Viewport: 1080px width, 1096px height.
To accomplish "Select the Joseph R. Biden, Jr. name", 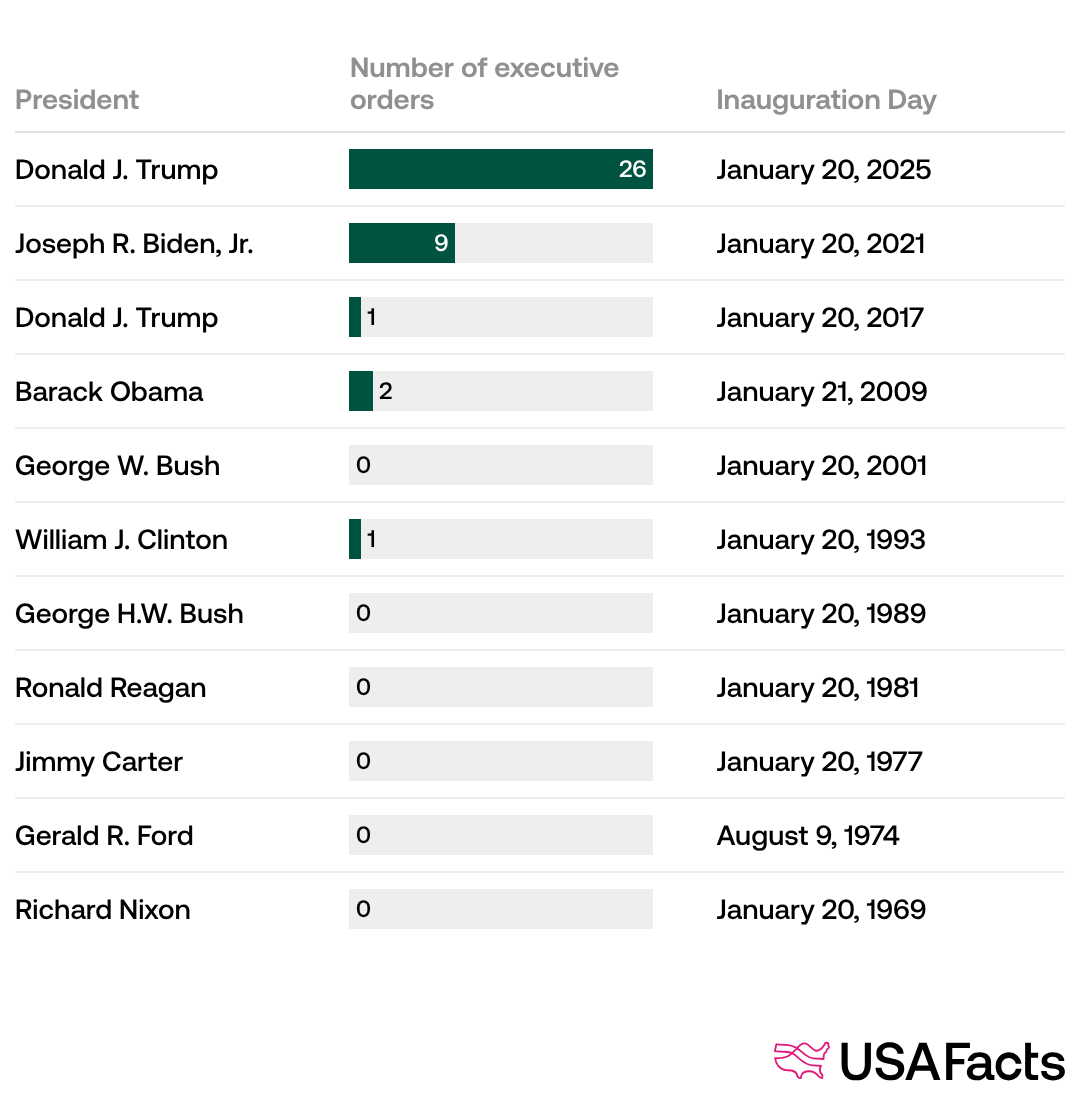I will (134, 244).
